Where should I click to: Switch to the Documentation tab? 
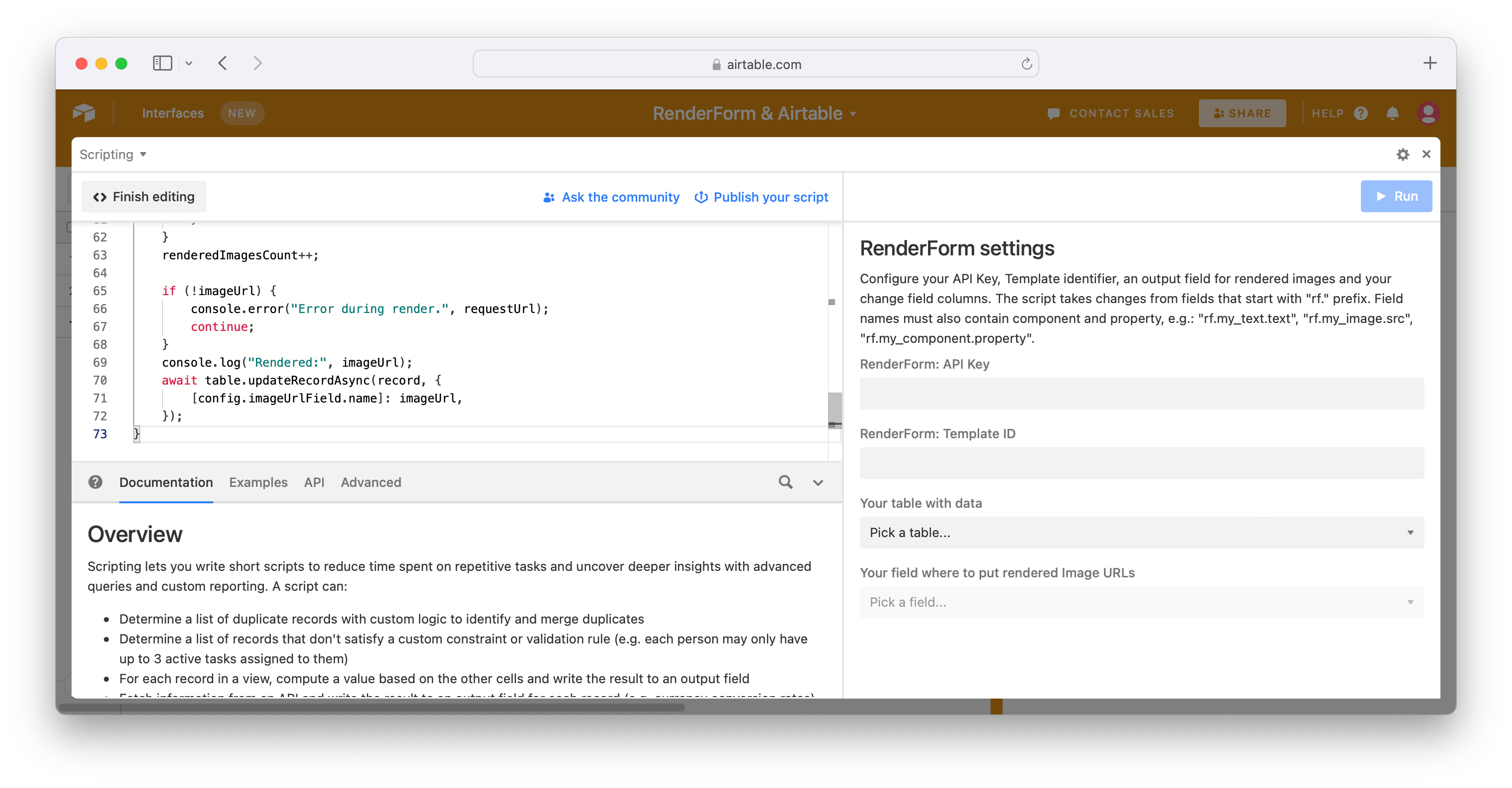(x=166, y=482)
